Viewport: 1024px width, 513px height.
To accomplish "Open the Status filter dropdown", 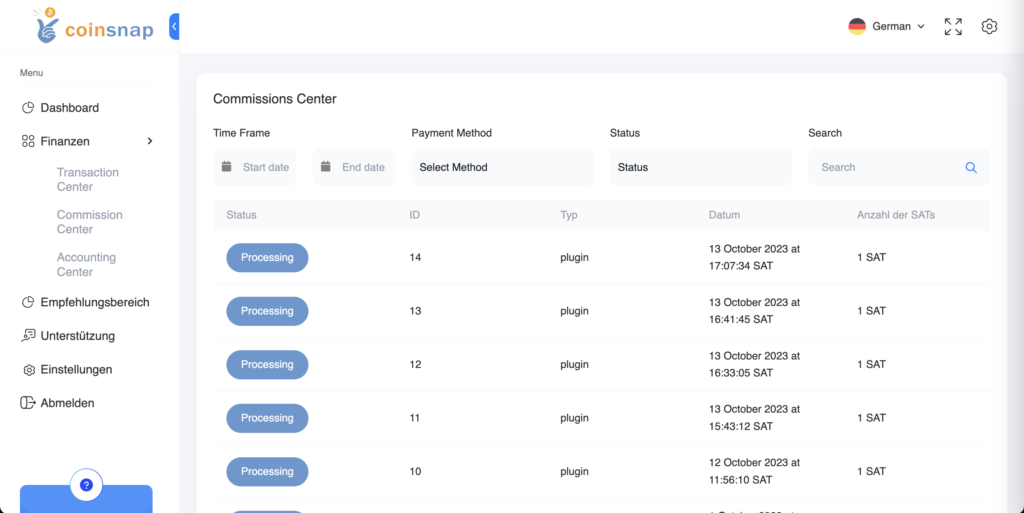I will (700, 168).
